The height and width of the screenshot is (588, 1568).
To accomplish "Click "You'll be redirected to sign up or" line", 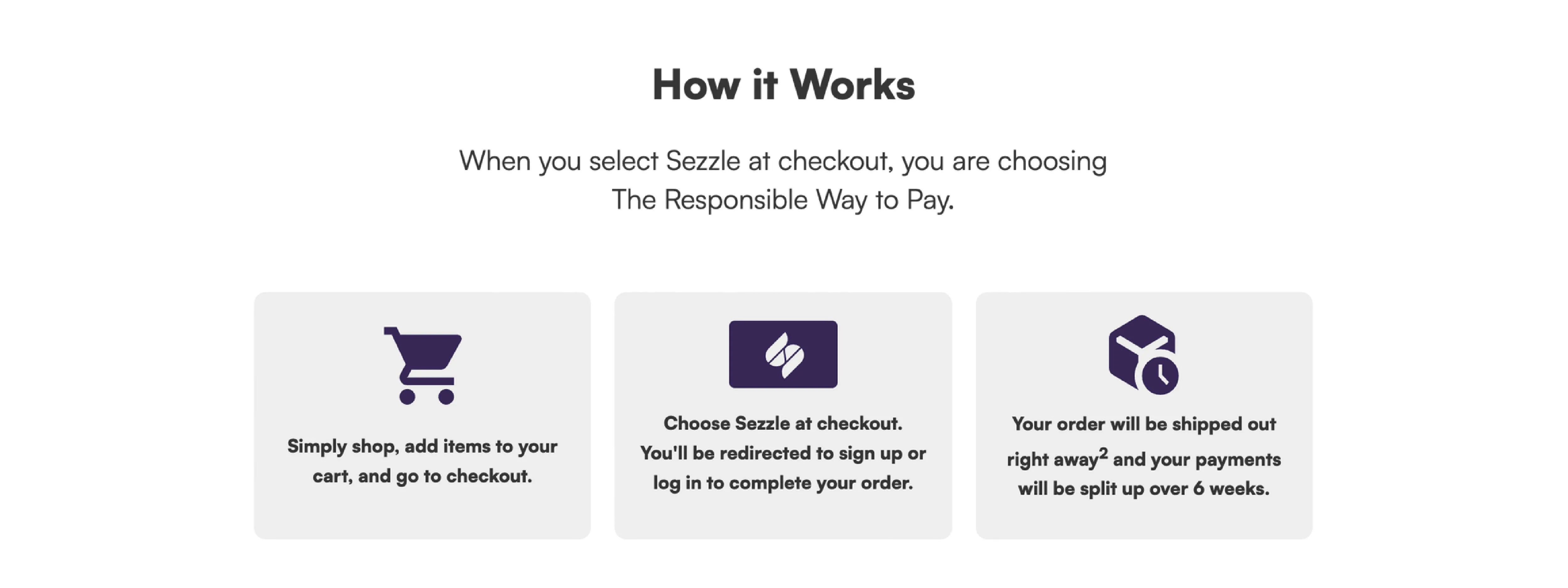I will pos(783,453).
